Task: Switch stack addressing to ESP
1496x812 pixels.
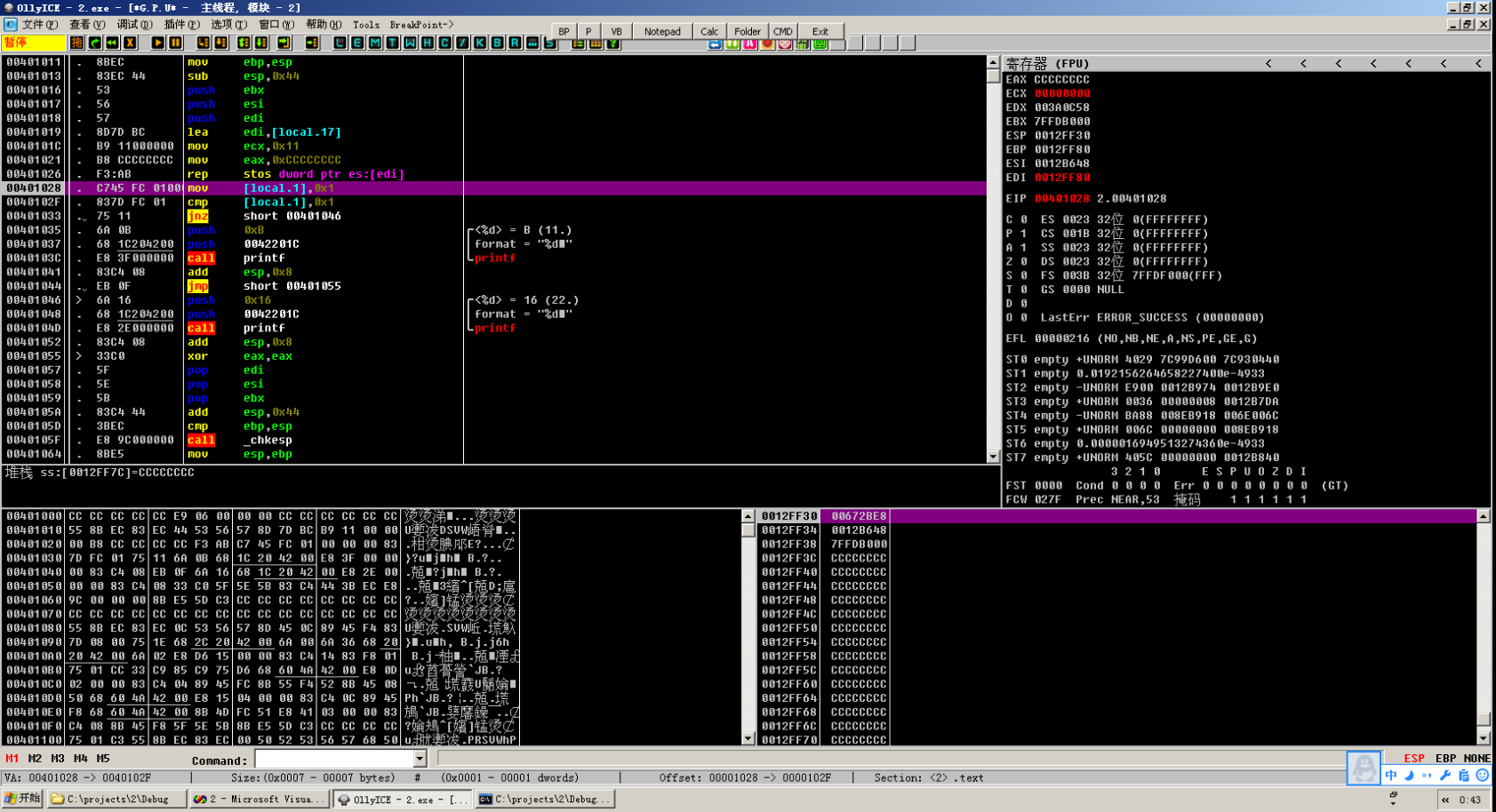Action: pos(1414,759)
